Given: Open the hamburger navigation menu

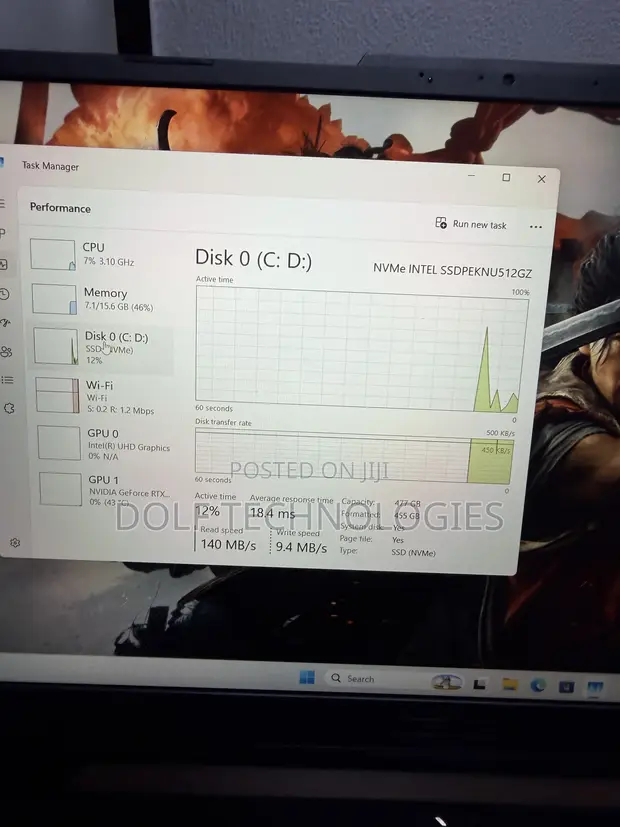Looking at the screenshot, I should [x=2, y=204].
